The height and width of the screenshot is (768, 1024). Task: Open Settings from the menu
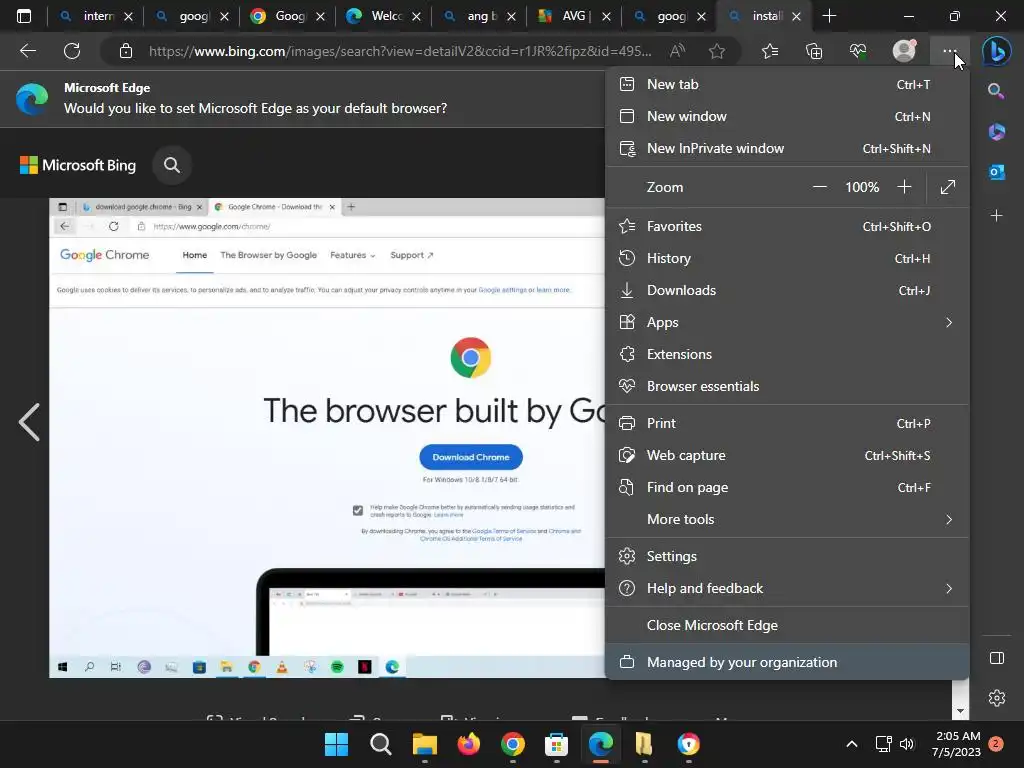[787, 556]
